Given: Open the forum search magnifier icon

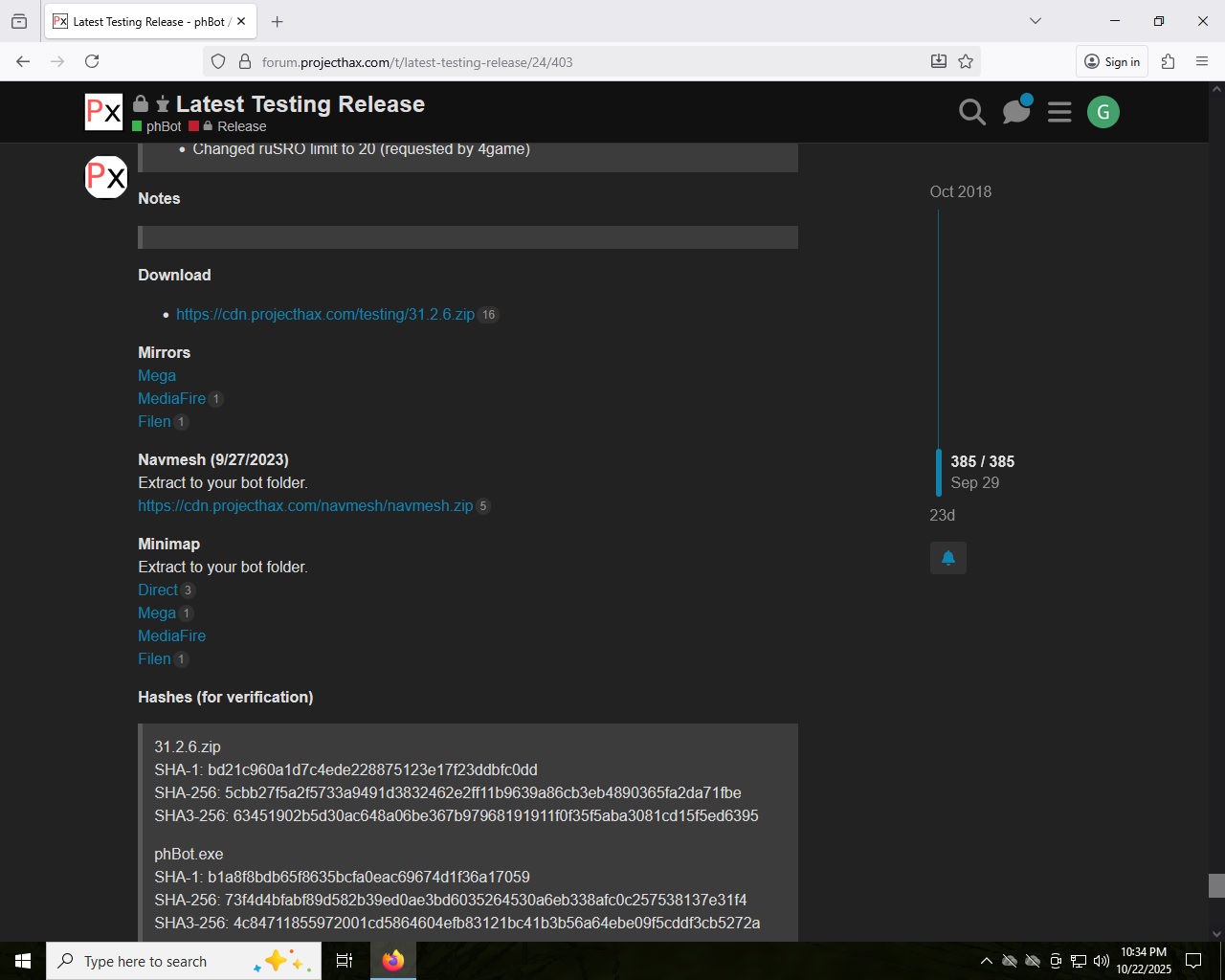Looking at the screenshot, I should (x=971, y=113).
